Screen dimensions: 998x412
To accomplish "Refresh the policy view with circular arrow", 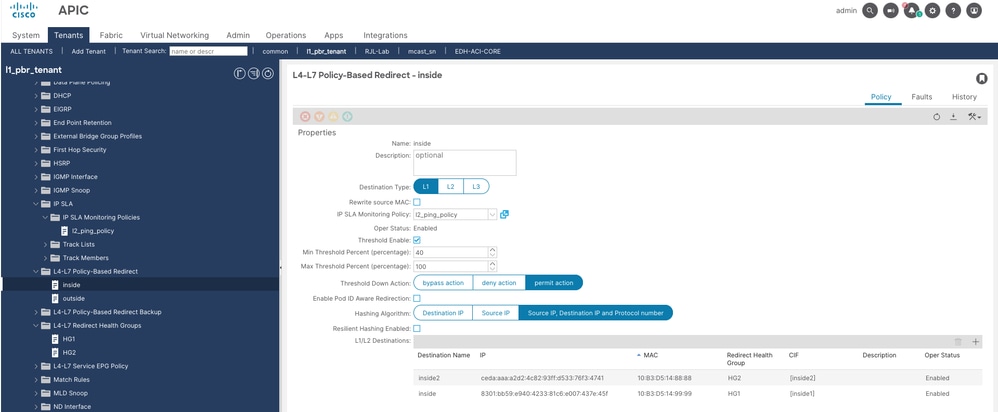I will click(936, 117).
